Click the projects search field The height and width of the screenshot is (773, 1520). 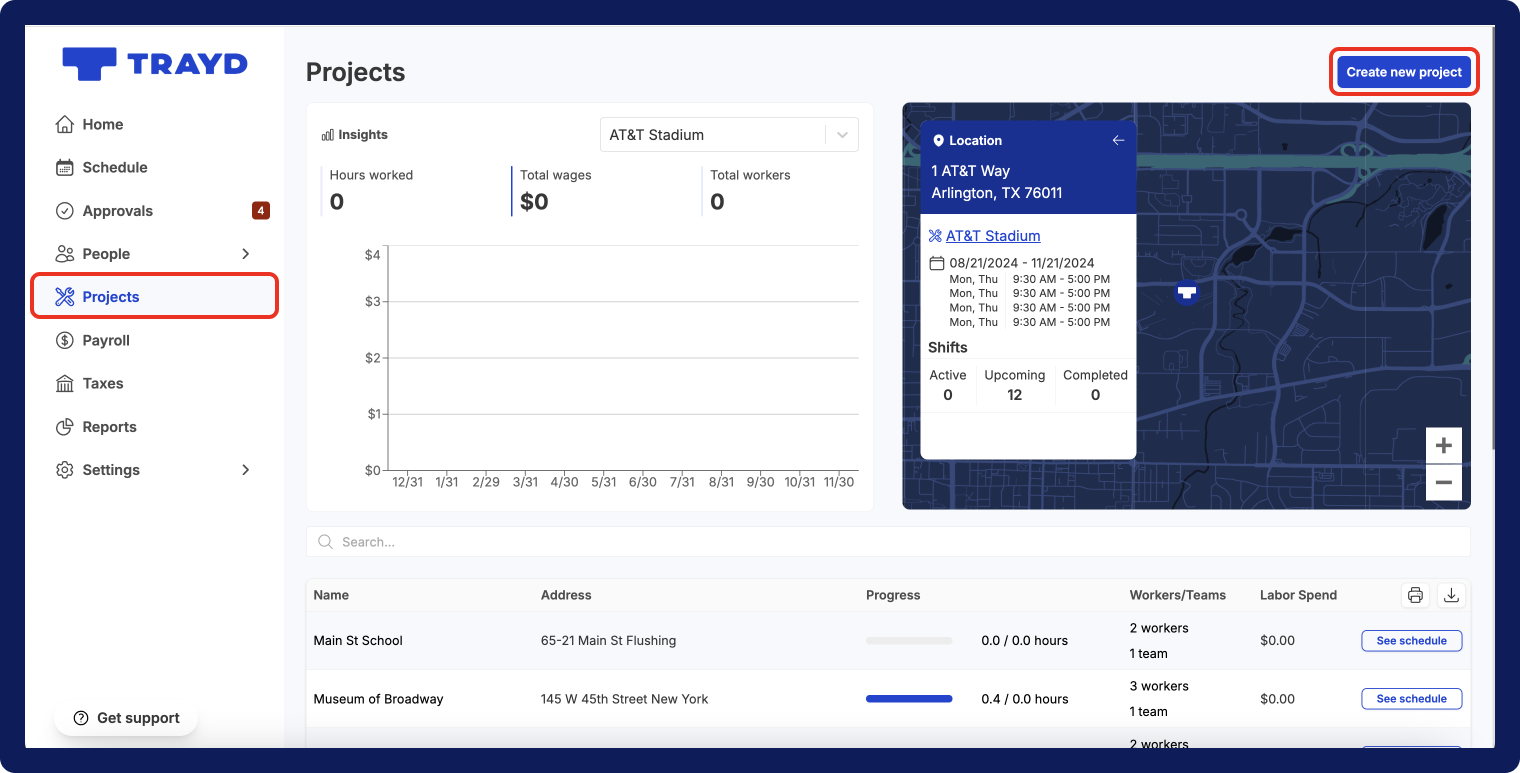(x=888, y=542)
